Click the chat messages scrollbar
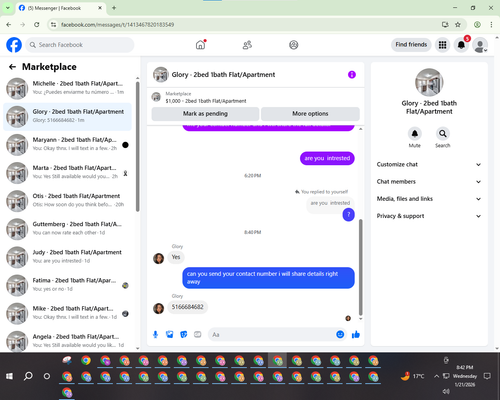The height and width of the screenshot is (400, 500). pos(360,267)
